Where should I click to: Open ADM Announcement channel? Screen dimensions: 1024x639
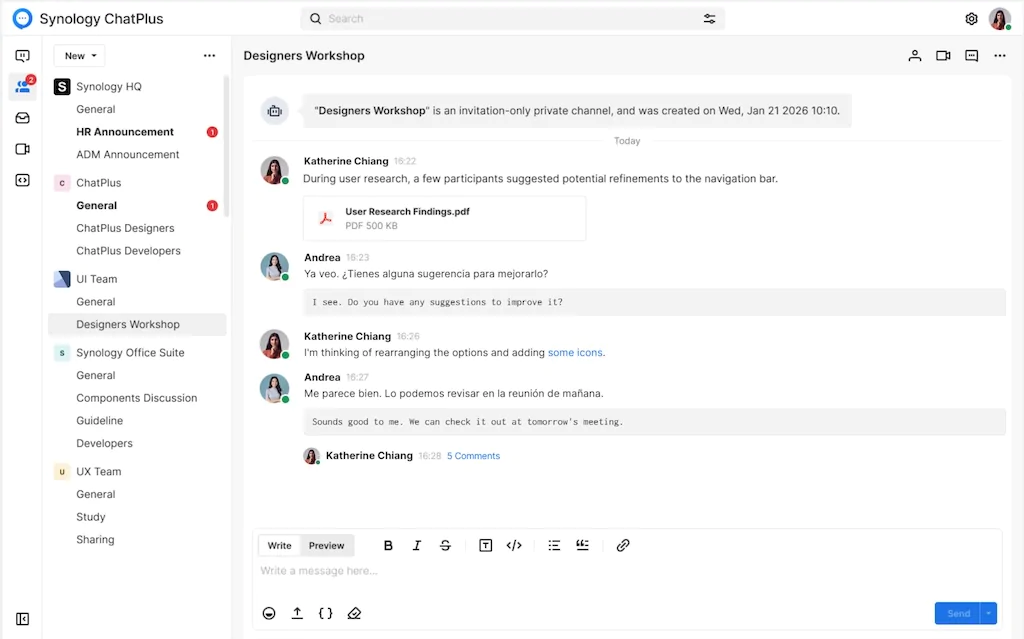pos(127,155)
